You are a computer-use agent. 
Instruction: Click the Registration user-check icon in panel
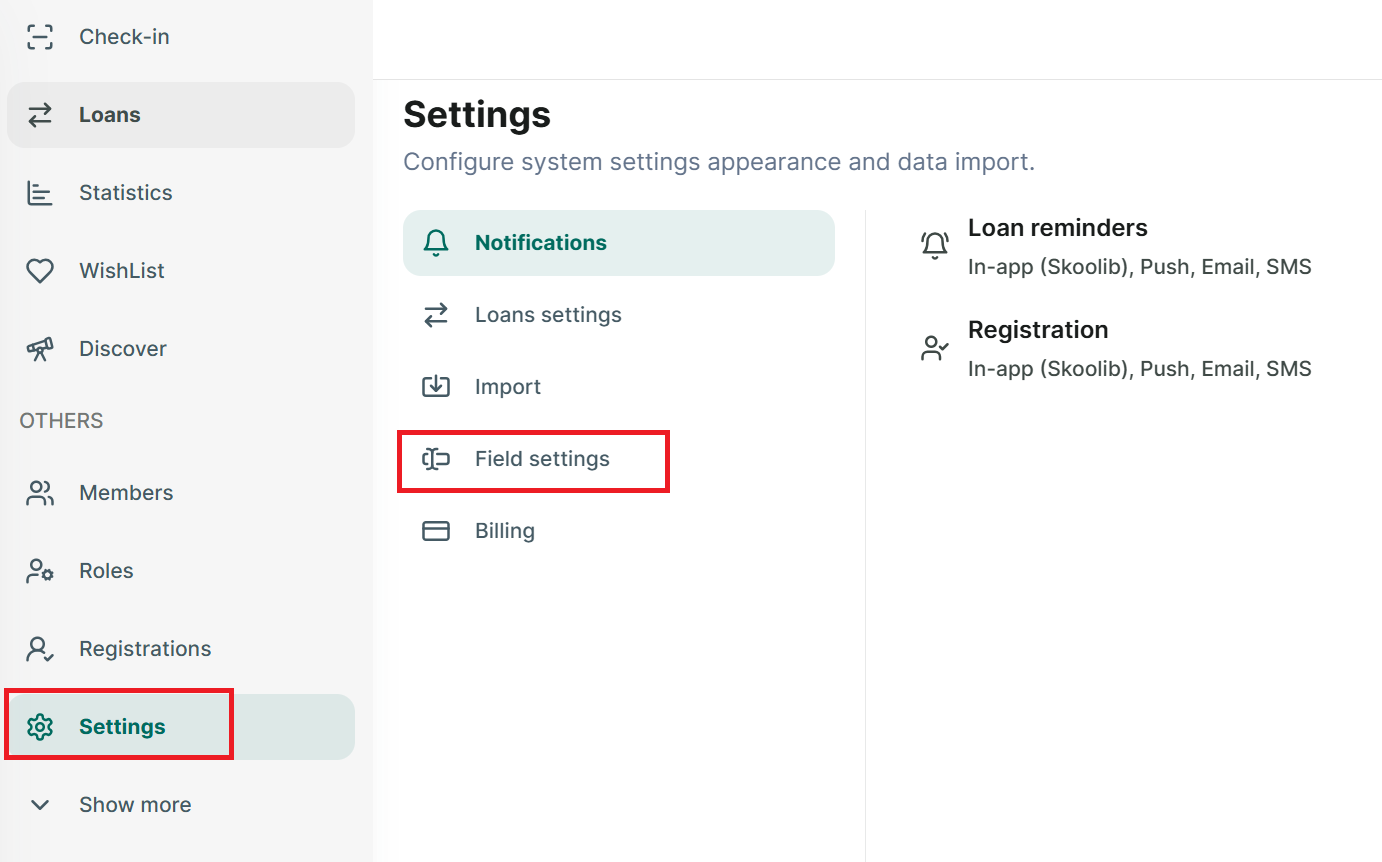pos(935,348)
